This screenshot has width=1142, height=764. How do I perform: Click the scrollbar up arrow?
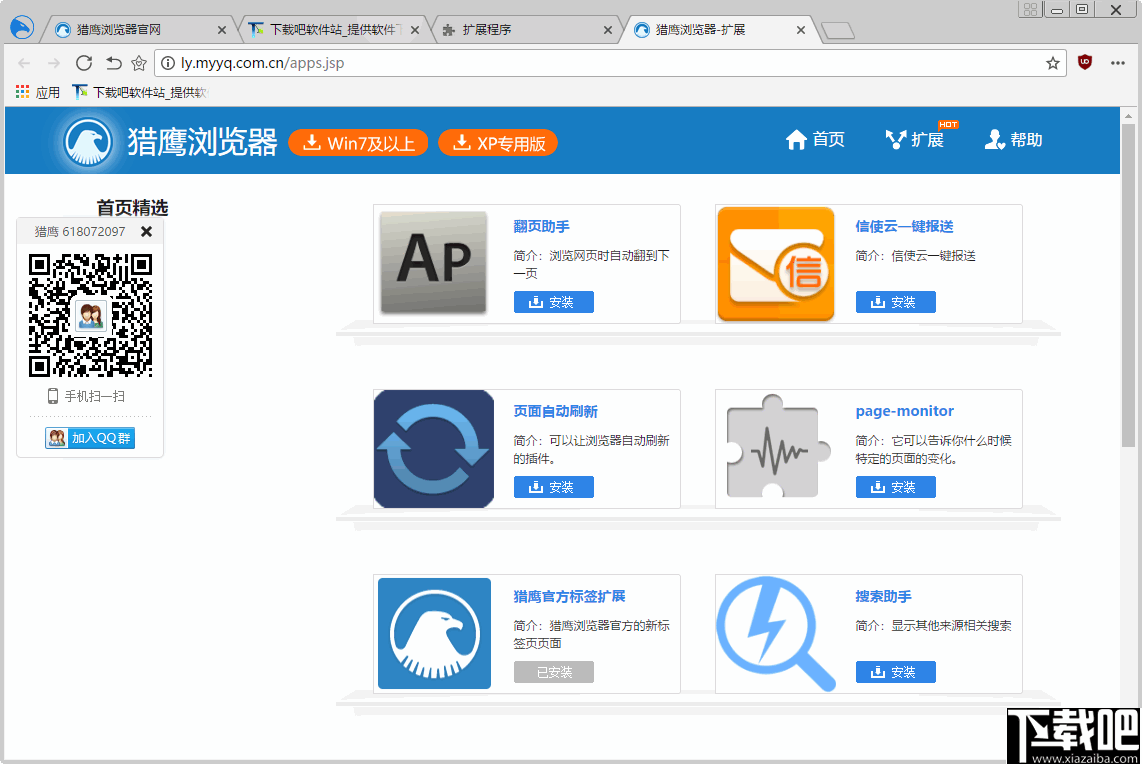click(1128, 116)
